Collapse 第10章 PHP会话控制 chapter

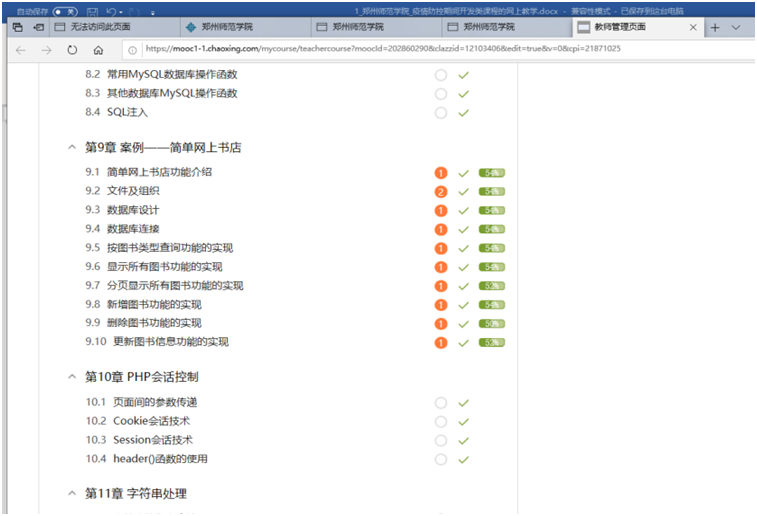coord(71,377)
